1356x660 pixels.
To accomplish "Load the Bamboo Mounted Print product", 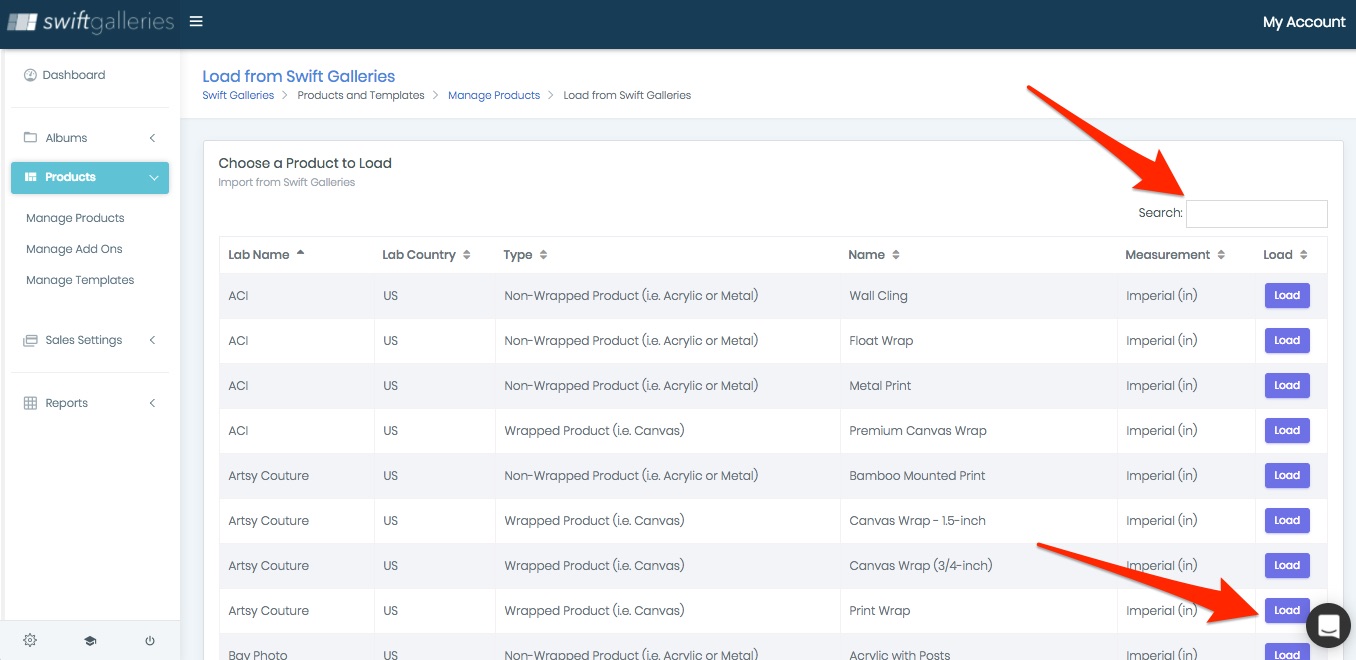I will click(1287, 476).
